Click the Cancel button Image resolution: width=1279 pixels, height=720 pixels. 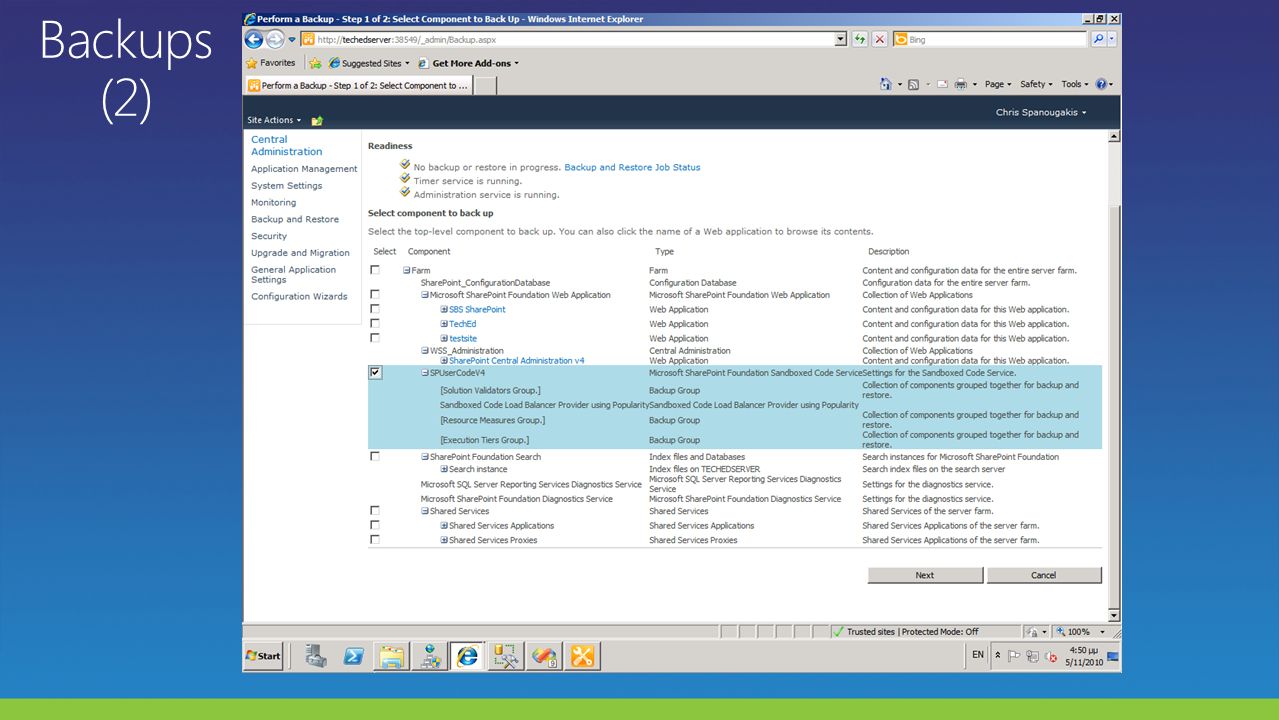1044,575
